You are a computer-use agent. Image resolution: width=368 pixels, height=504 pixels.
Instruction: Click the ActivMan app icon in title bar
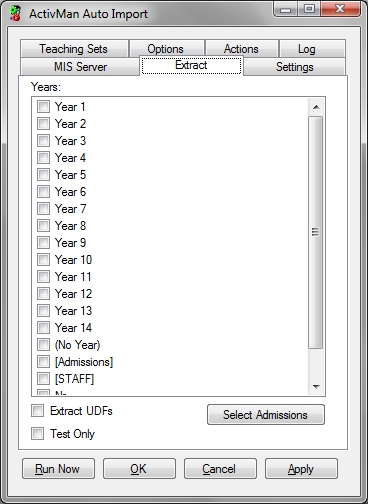coord(15,14)
